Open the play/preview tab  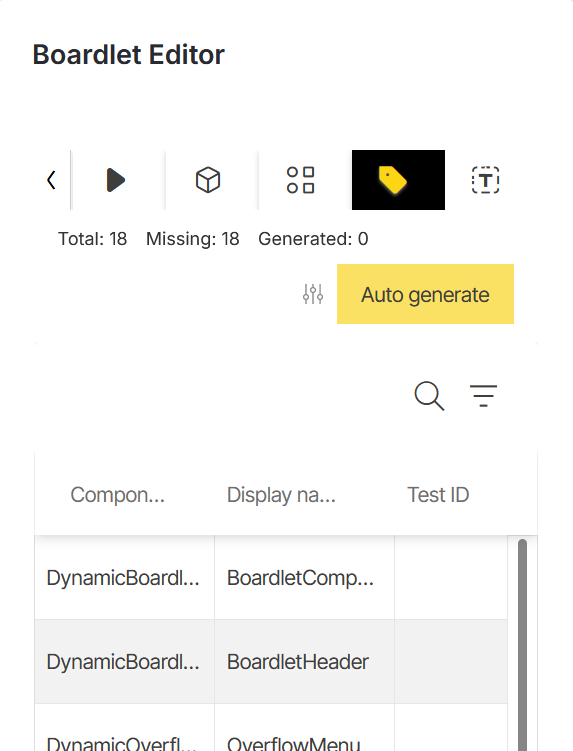[116, 180]
